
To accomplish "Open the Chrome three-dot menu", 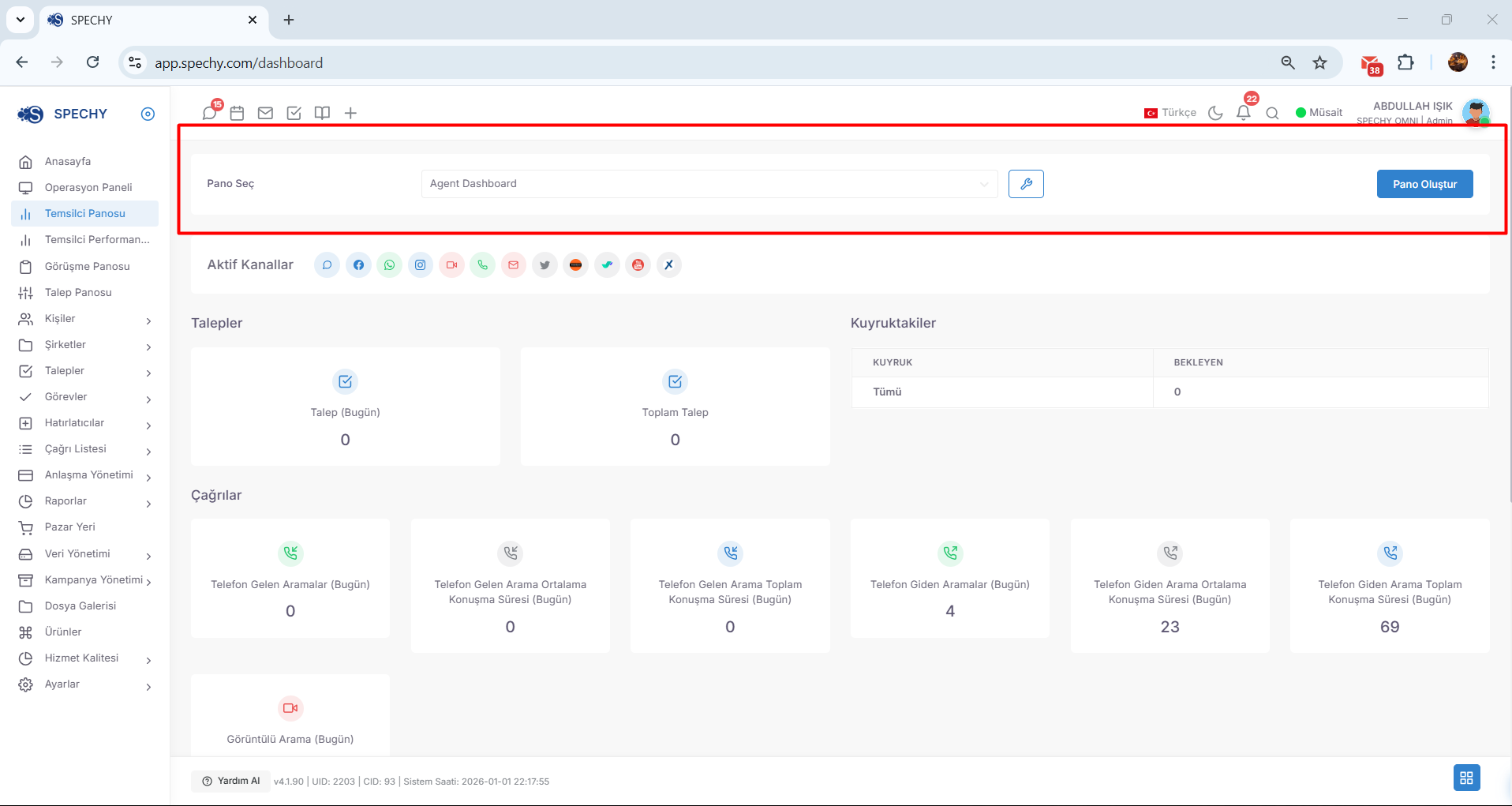I will (x=1493, y=62).
